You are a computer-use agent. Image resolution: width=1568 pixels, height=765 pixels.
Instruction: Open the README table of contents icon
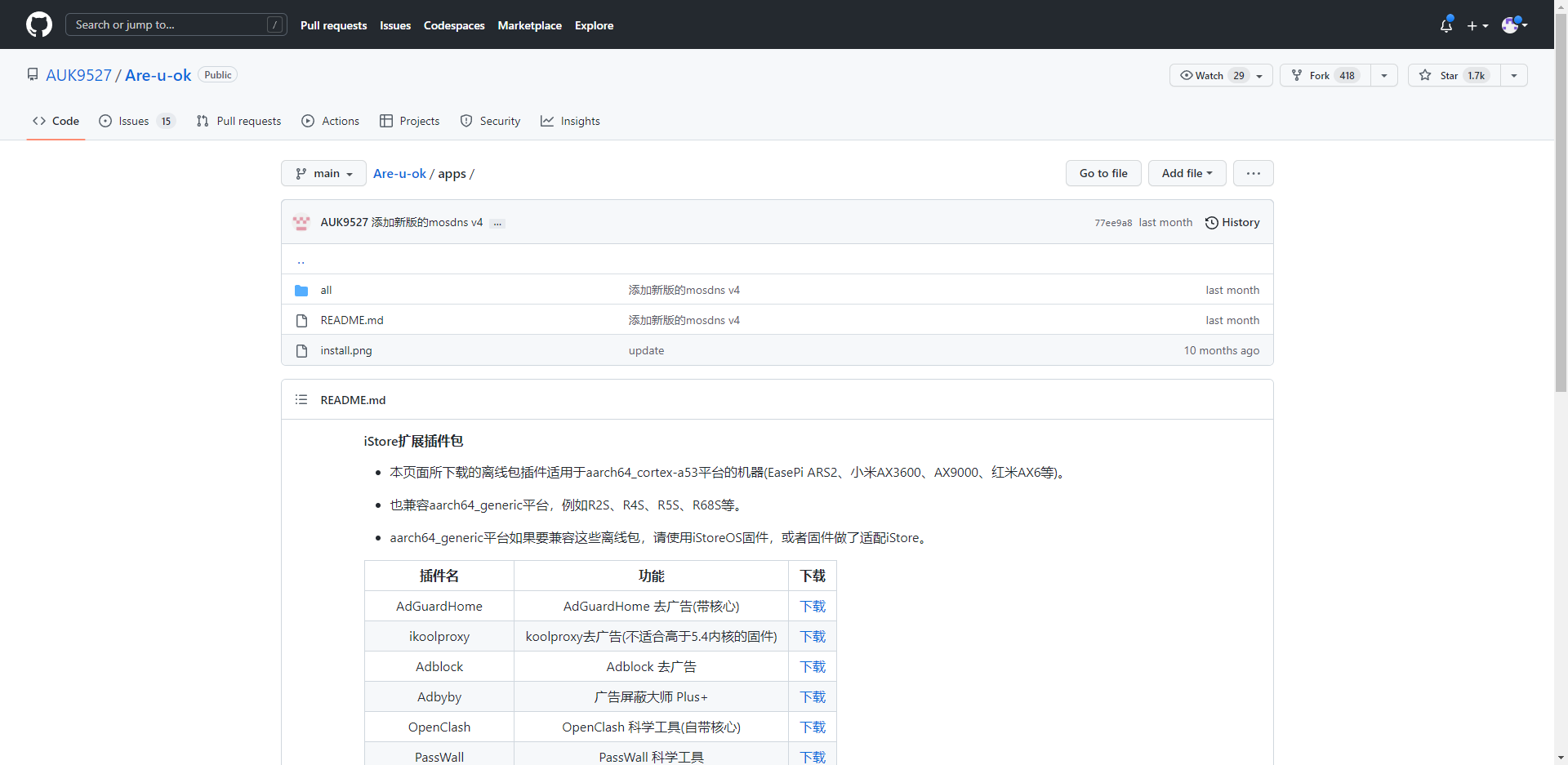301,399
